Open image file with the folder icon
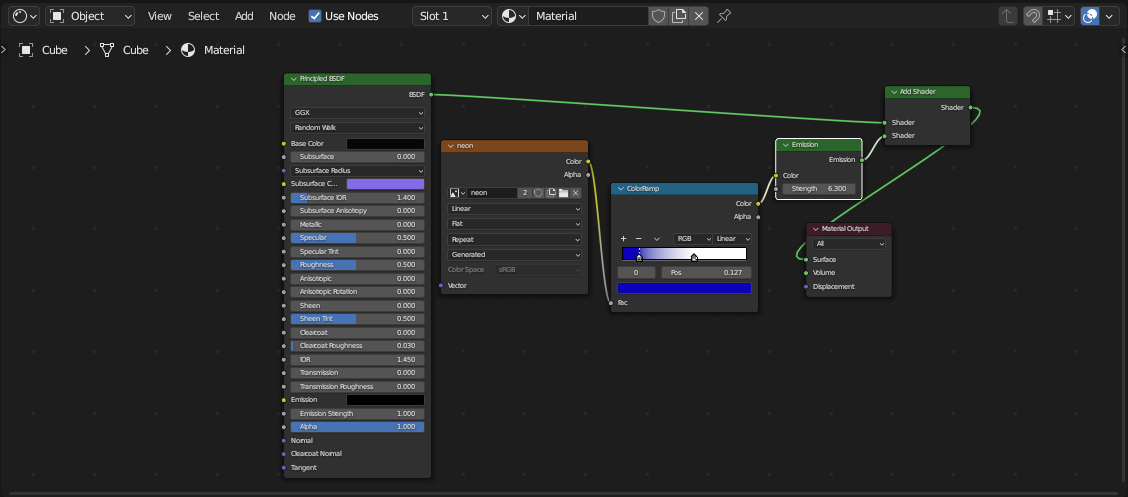The image size is (1128, 497). point(563,193)
